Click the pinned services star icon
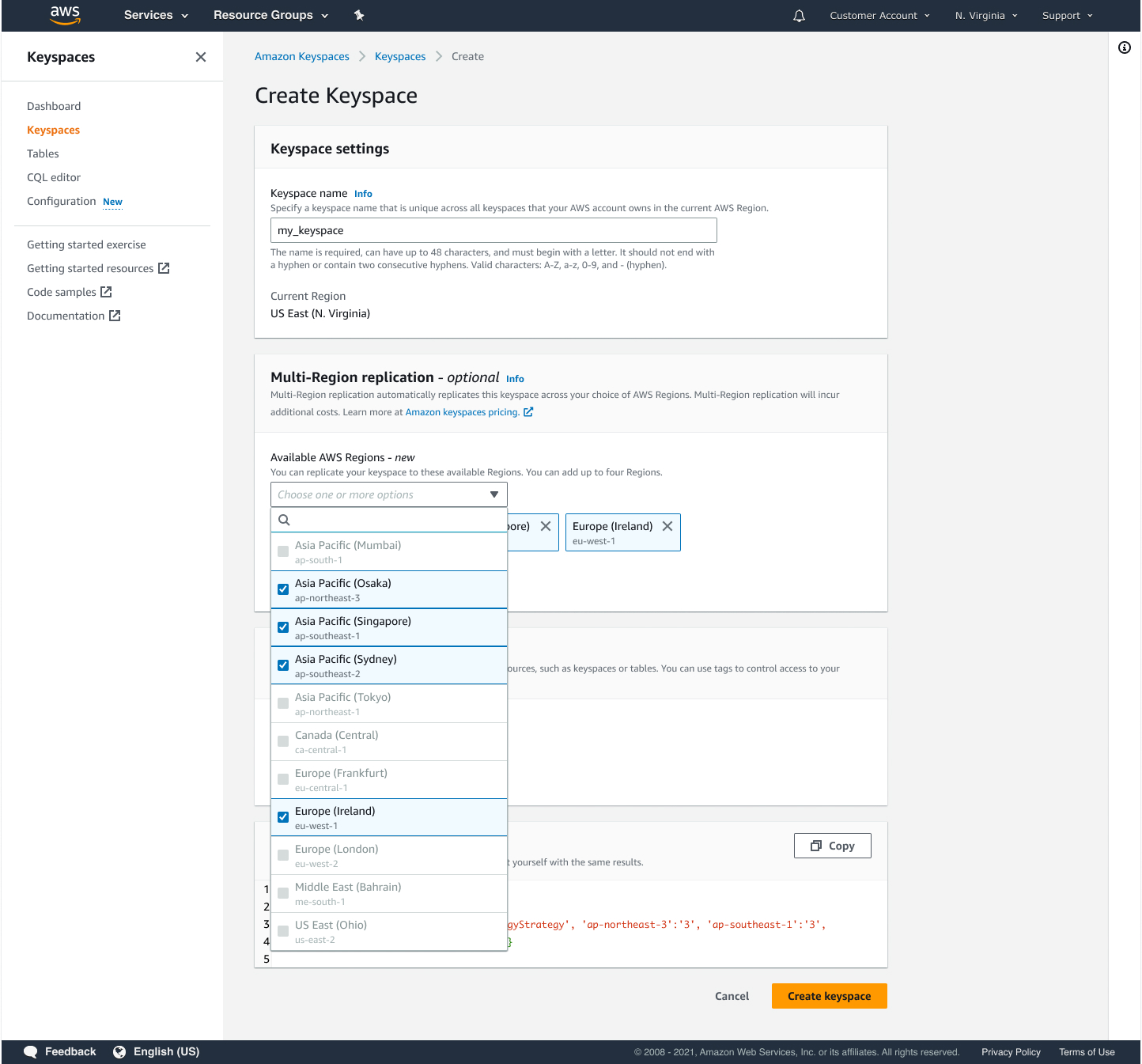The height and width of the screenshot is (1064, 1142). point(359,15)
